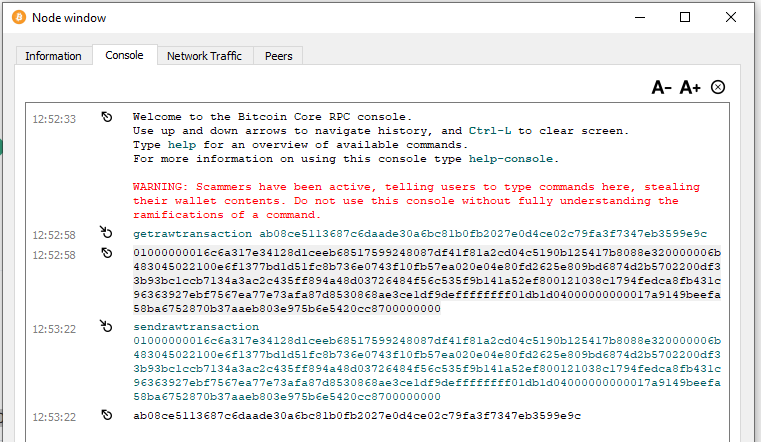Image resolution: width=761 pixels, height=442 pixels.
Task: Click the 'getrawtransaction' command line
Action: [x=420, y=234]
